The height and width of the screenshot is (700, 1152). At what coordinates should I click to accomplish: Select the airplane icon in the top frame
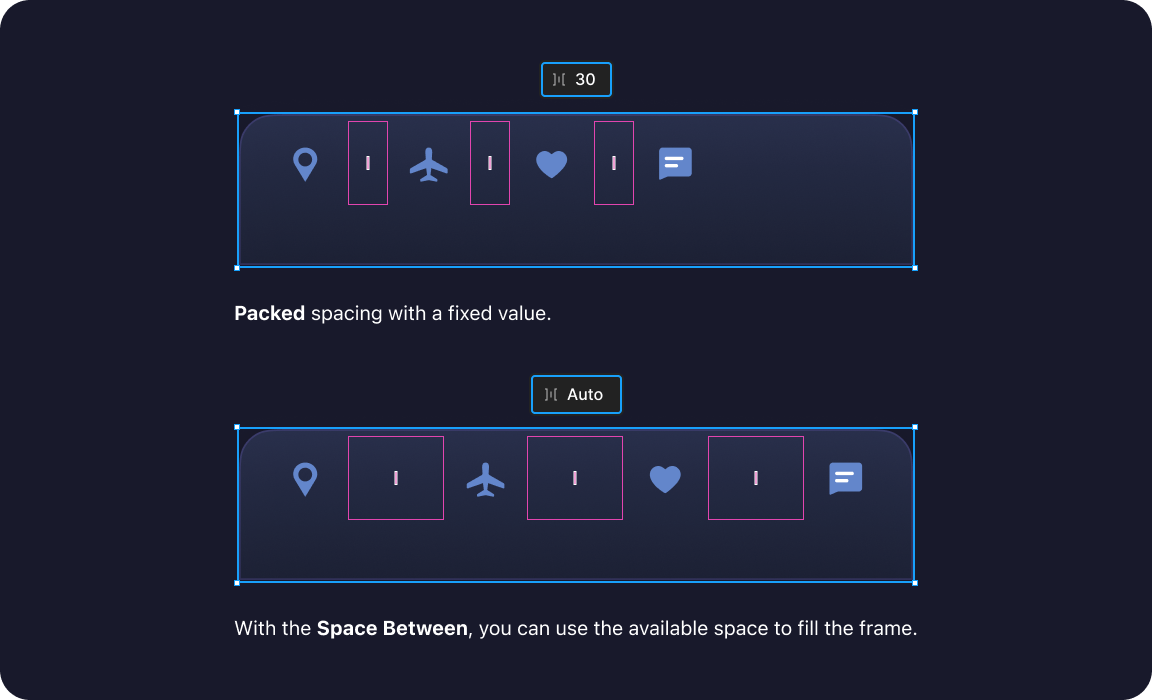click(428, 162)
